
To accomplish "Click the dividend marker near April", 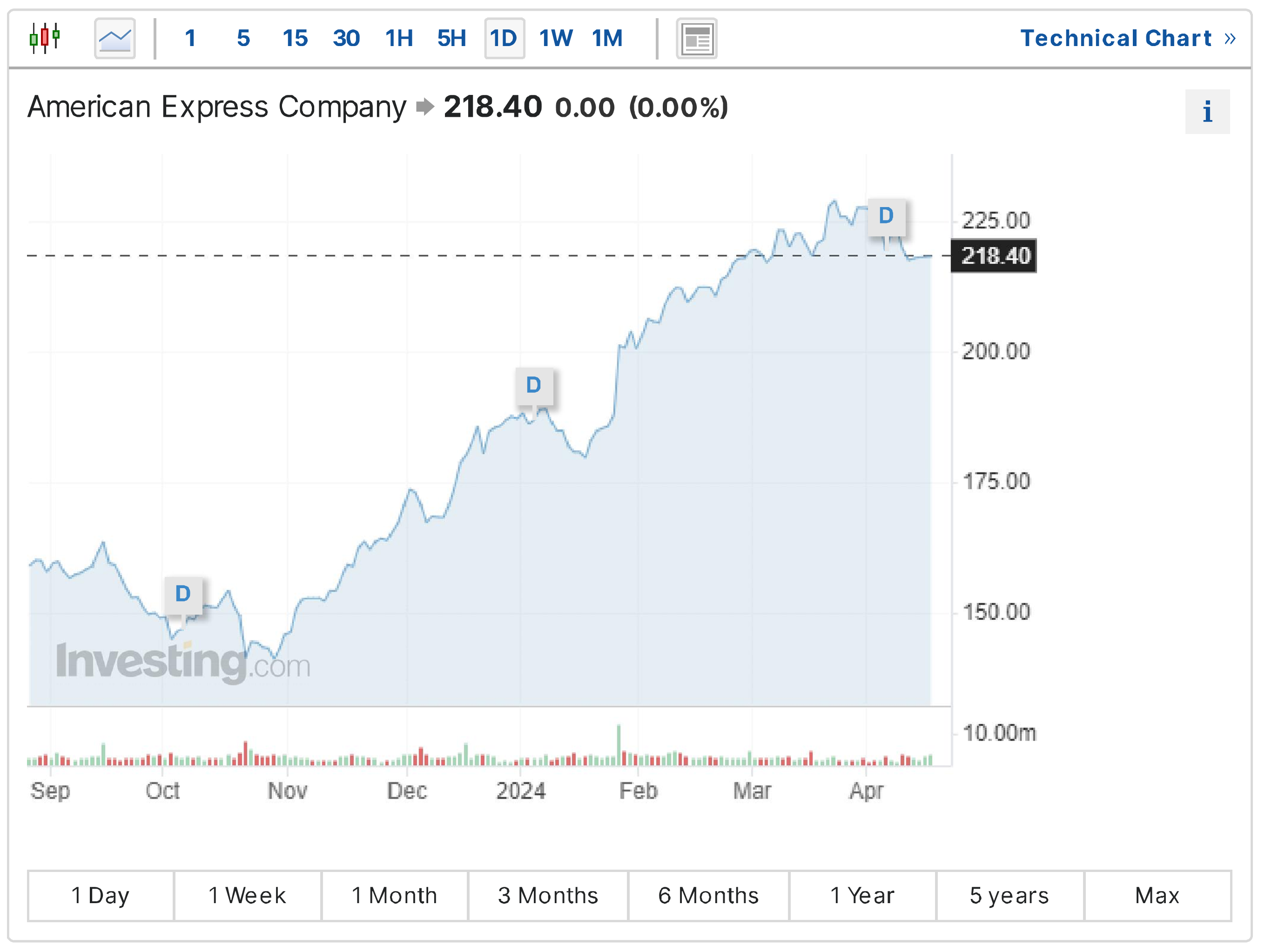I will (886, 216).
